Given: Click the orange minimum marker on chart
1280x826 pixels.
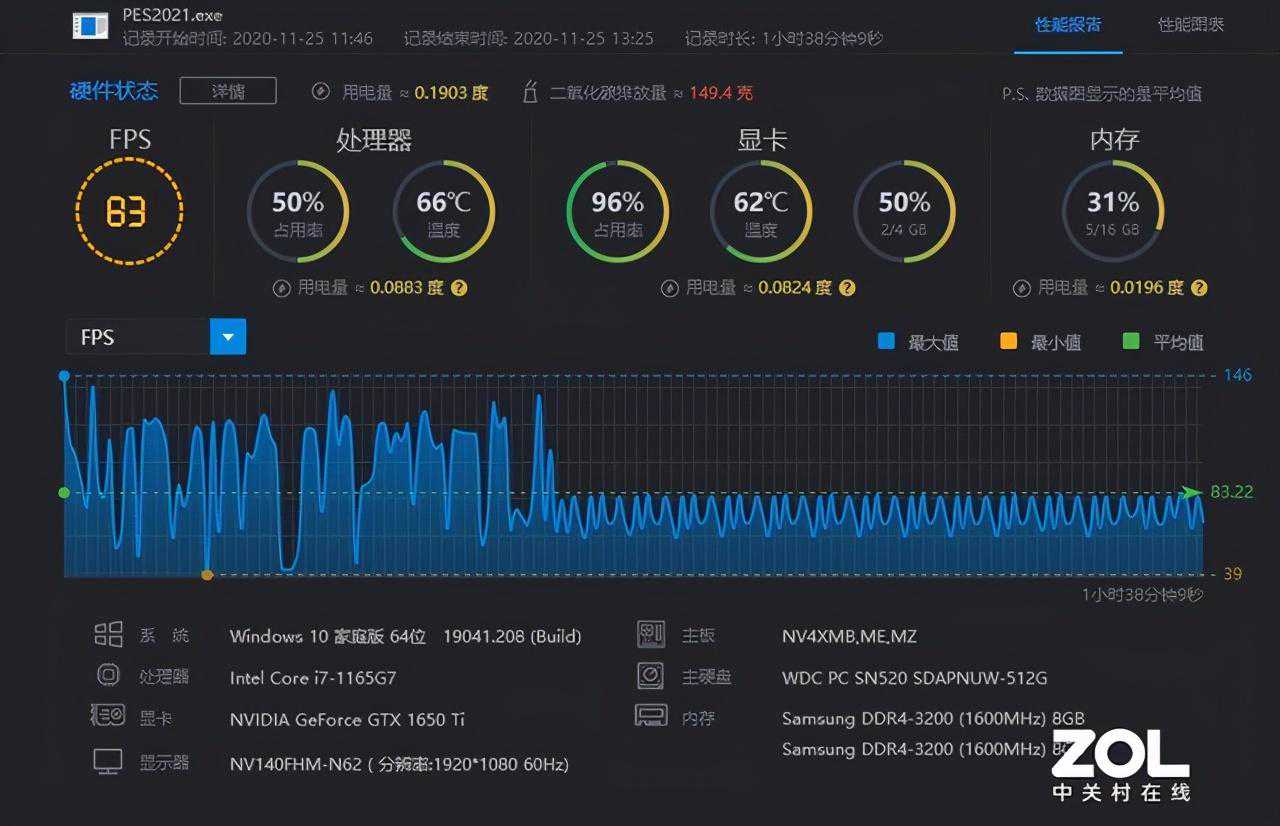Looking at the screenshot, I should (207, 575).
